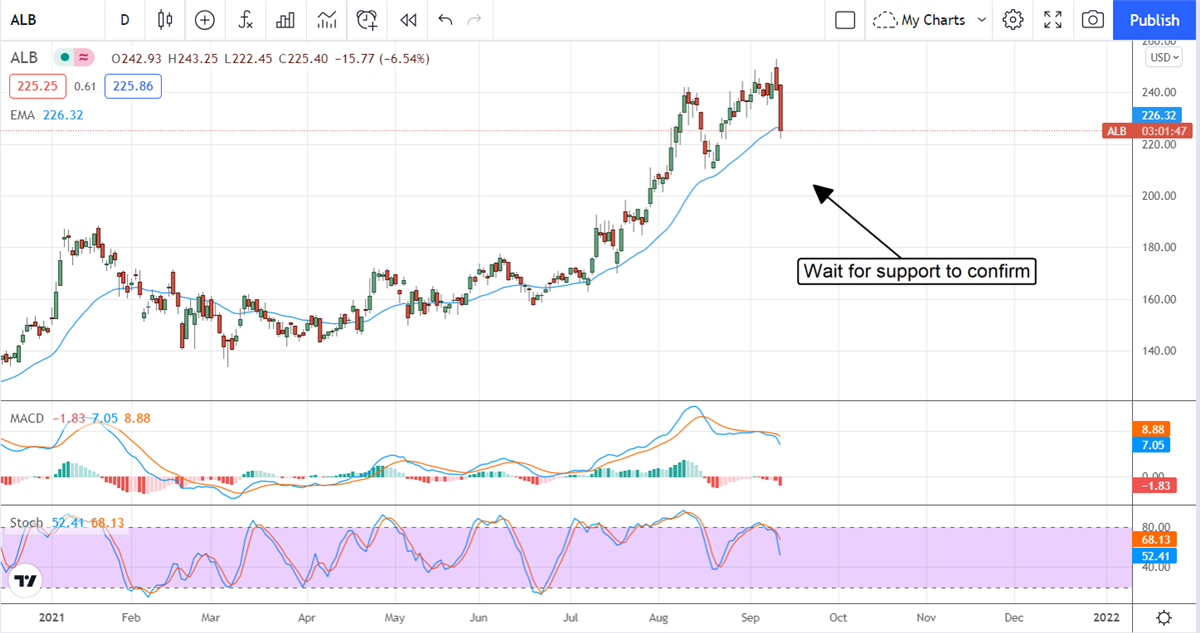Click the 225.86 buy price box
The height and width of the screenshot is (633, 1200).
(132, 86)
